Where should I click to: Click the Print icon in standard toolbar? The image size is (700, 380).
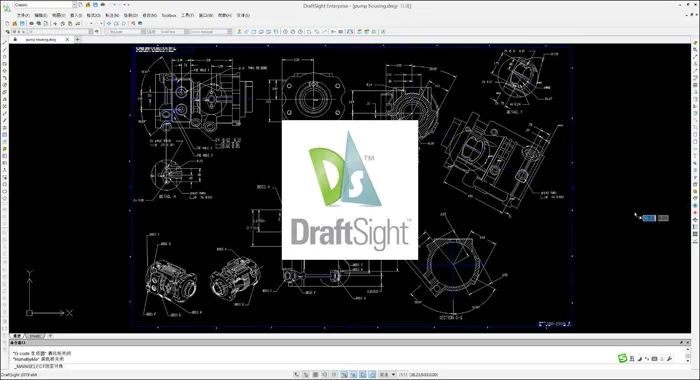[x=31, y=23]
